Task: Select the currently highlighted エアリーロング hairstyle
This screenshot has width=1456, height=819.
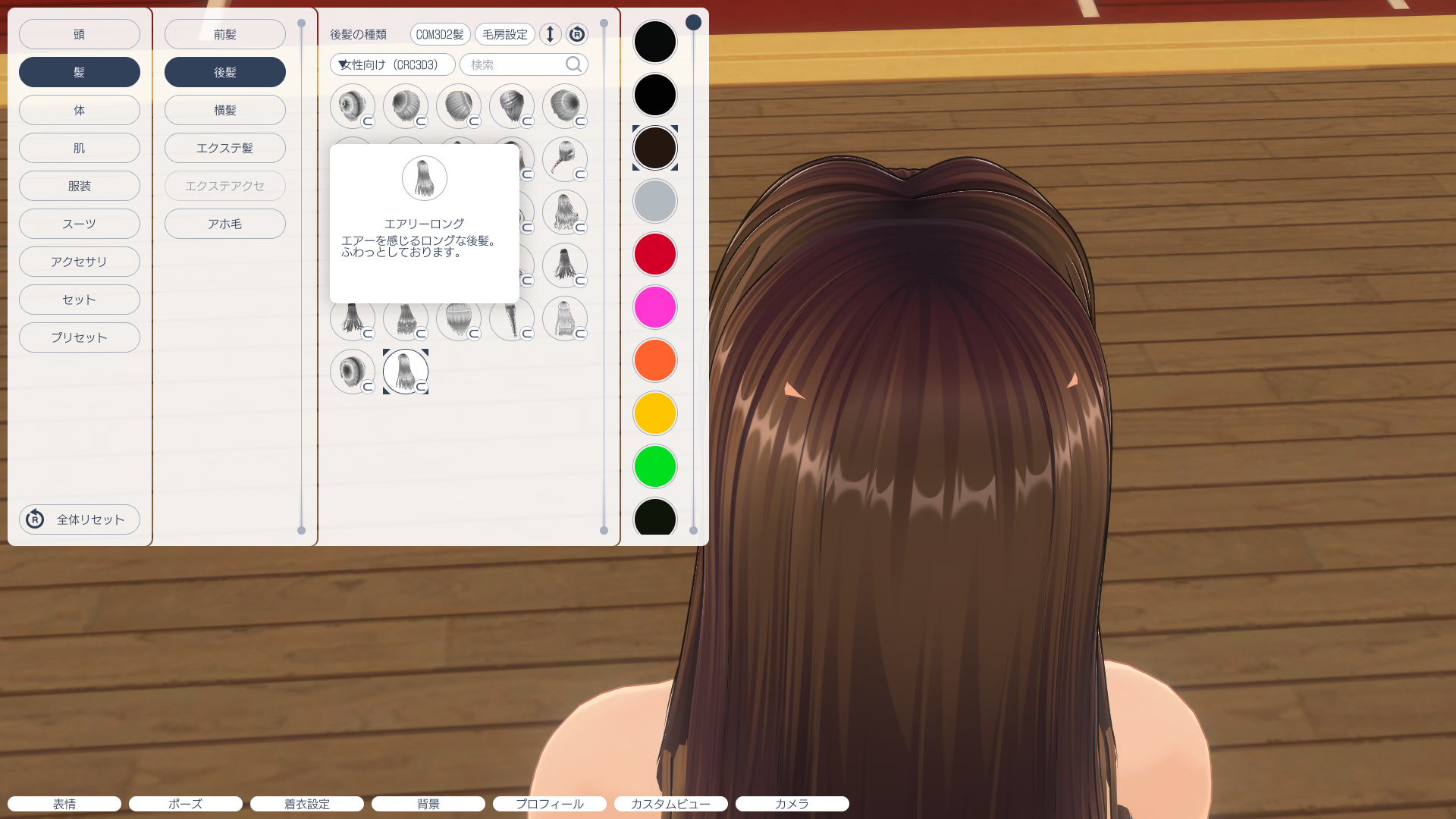Action: tap(405, 371)
